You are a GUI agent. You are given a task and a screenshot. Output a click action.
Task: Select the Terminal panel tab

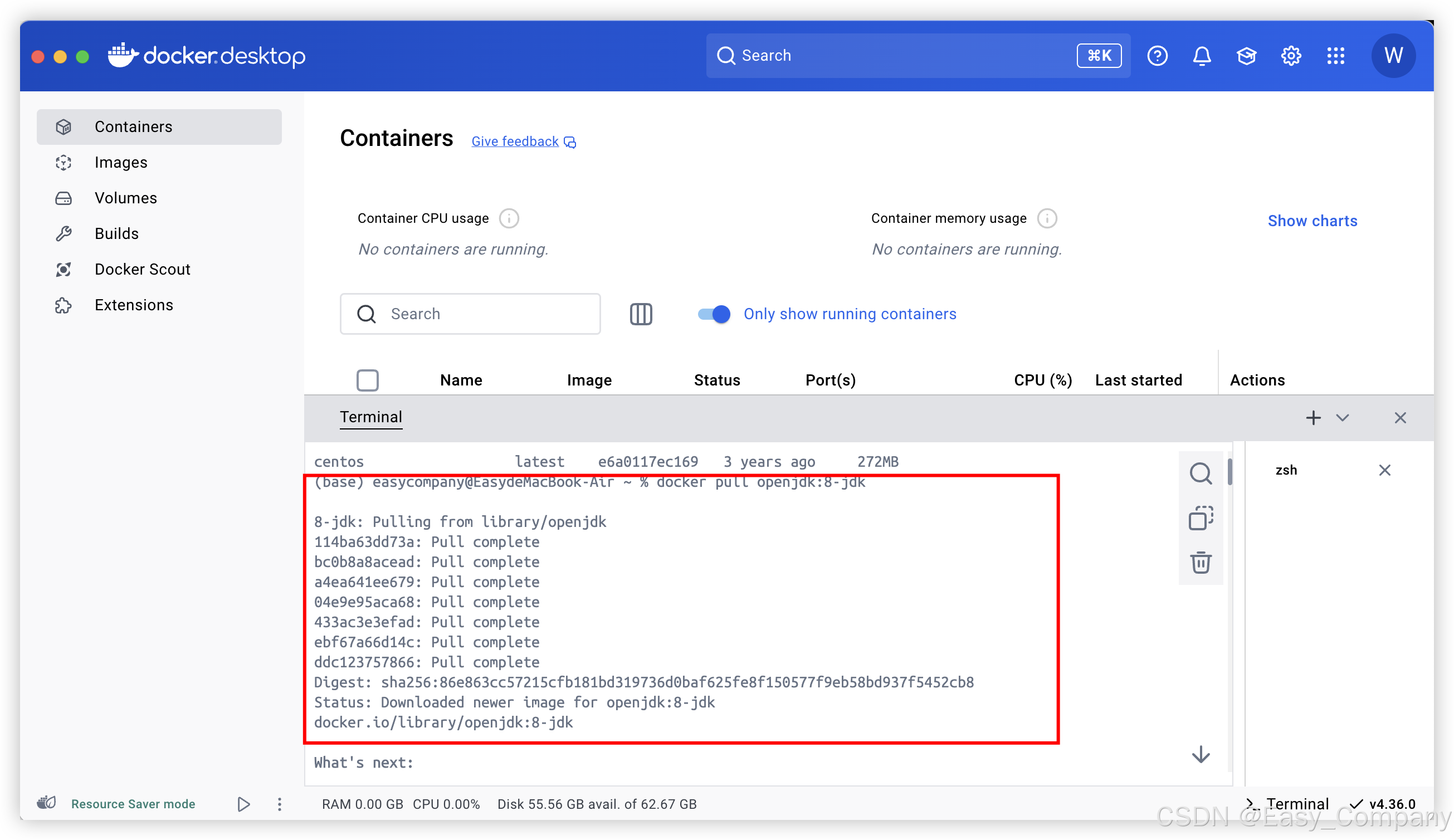(x=370, y=417)
